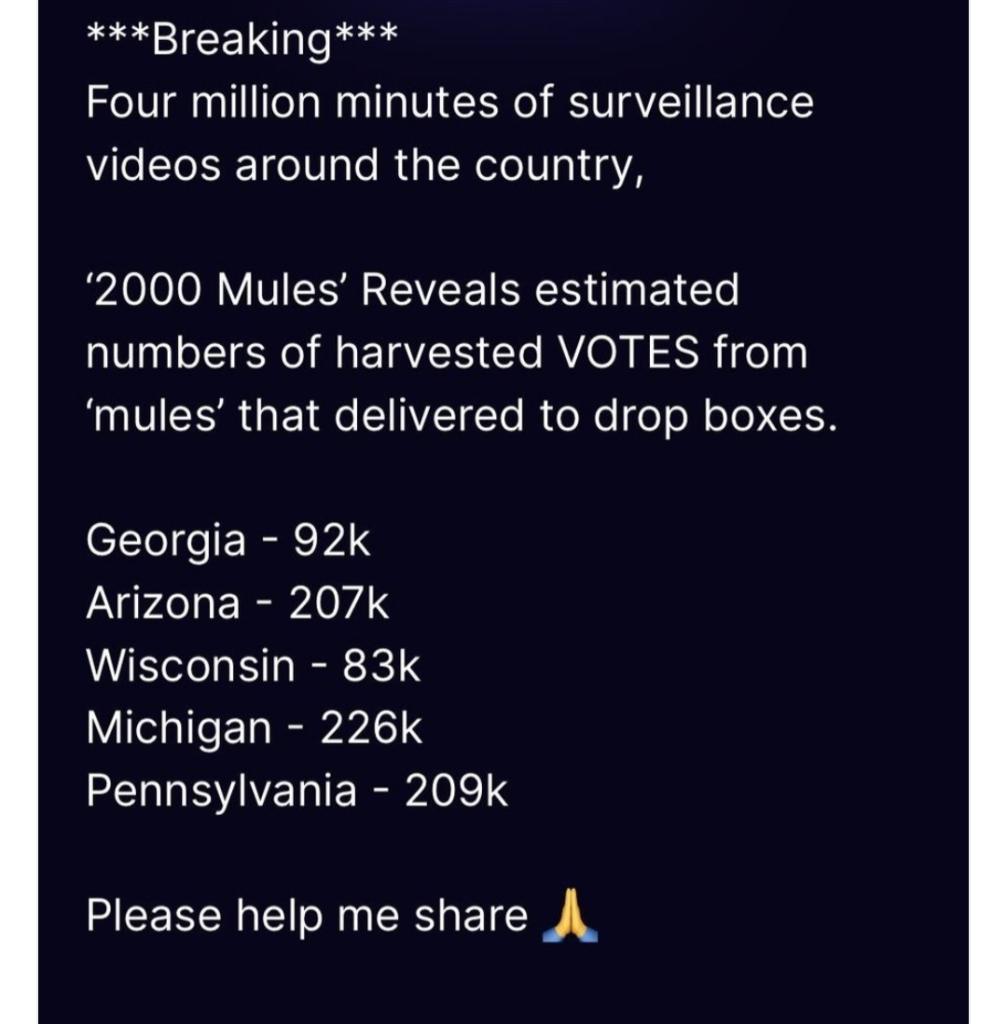Select the "Georgia - 92k" line
Screen dimensions: 1007x1024
coord(228,541)
